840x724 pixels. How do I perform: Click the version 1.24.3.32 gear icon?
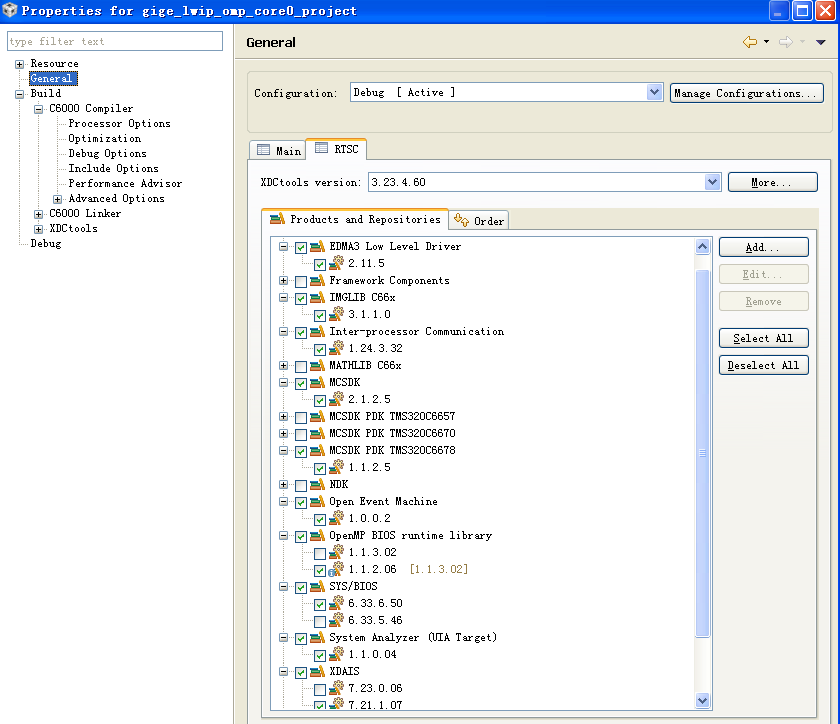[x=336, y=348]
